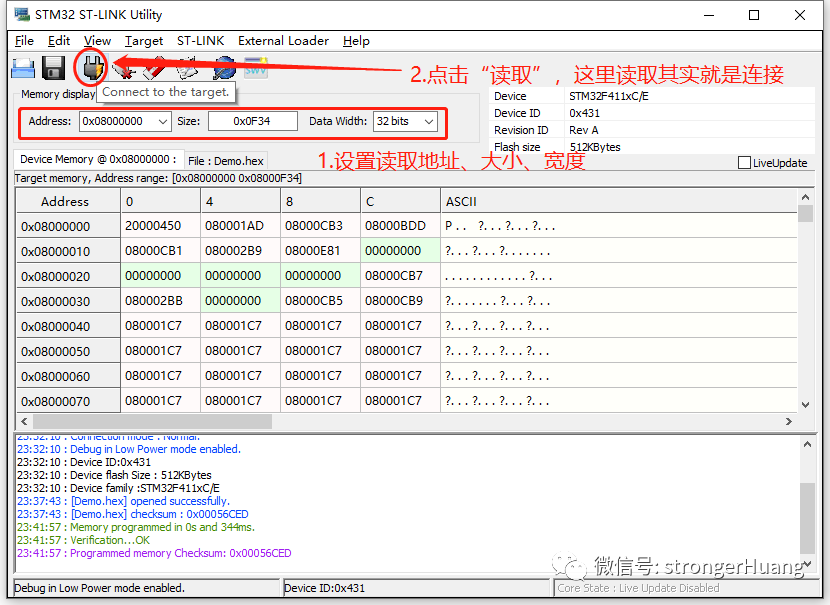Open the Help menu
Image resolution: width=830 pixels, height=605 pixels.
[x=356, y=41]
